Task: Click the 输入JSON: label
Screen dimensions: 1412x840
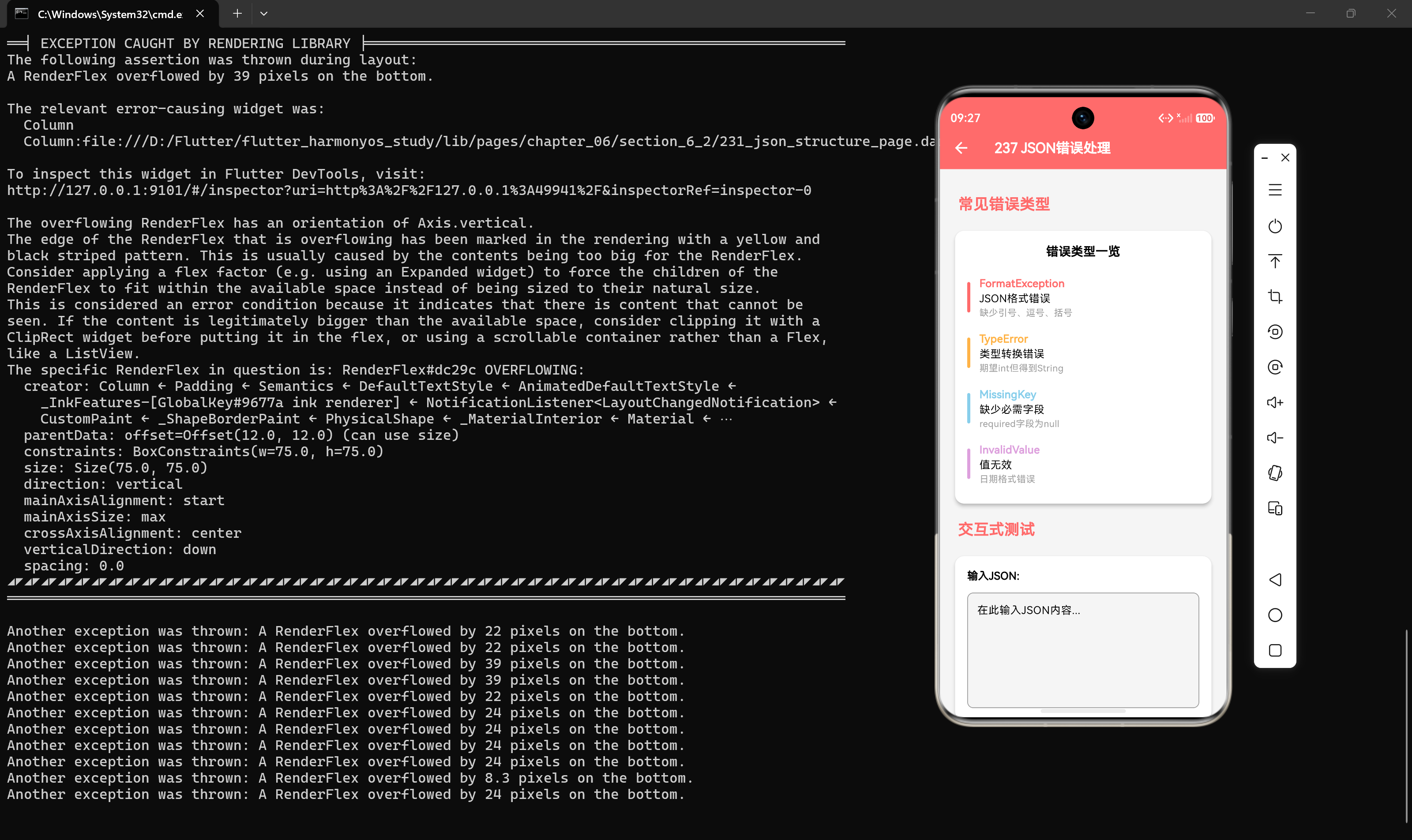Action: pos(993,576)
